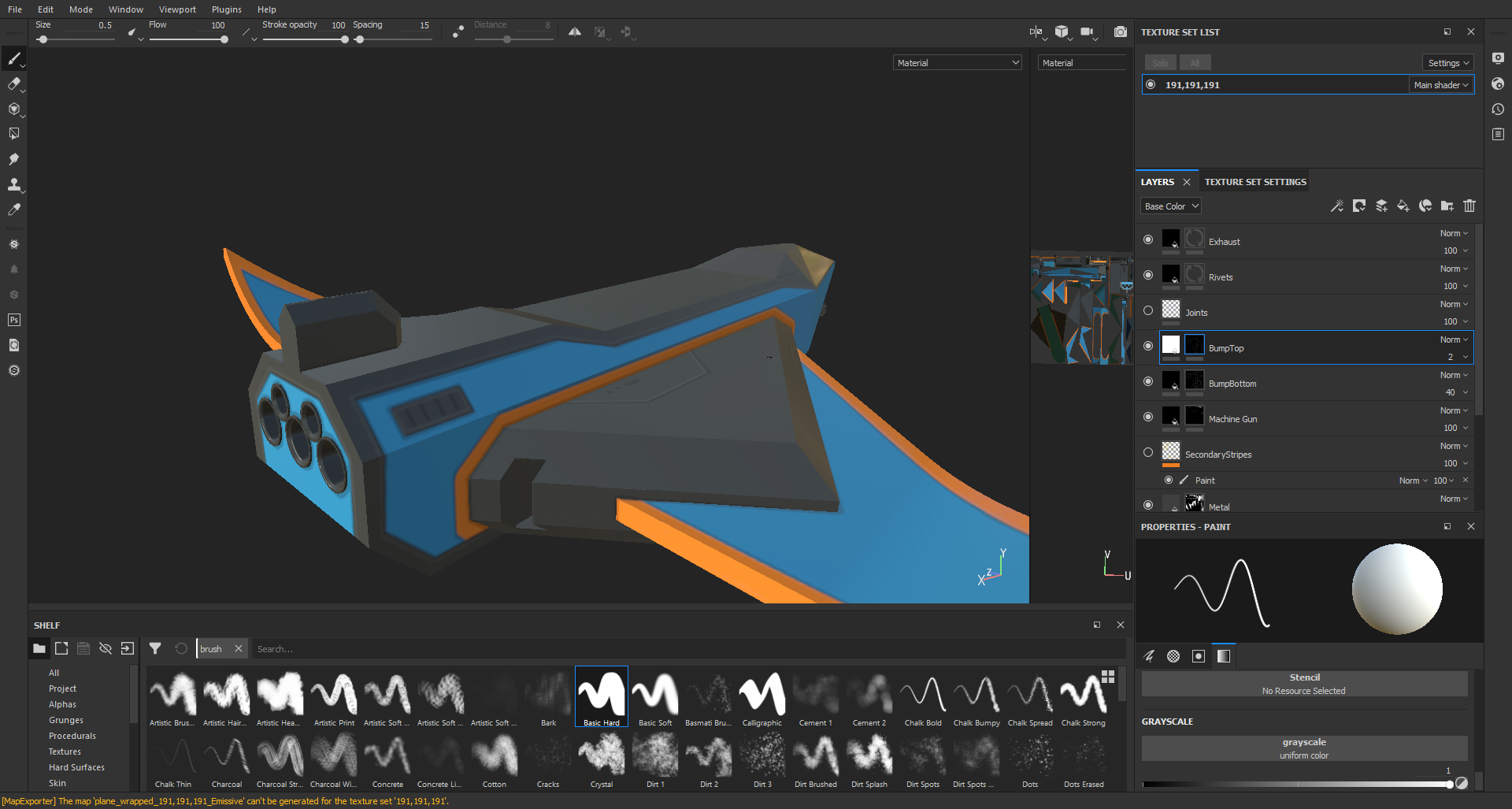Screen dimensions: 1512x809
Task: Click the grayscale uniform color button
Action: (x=1304, y=748)
